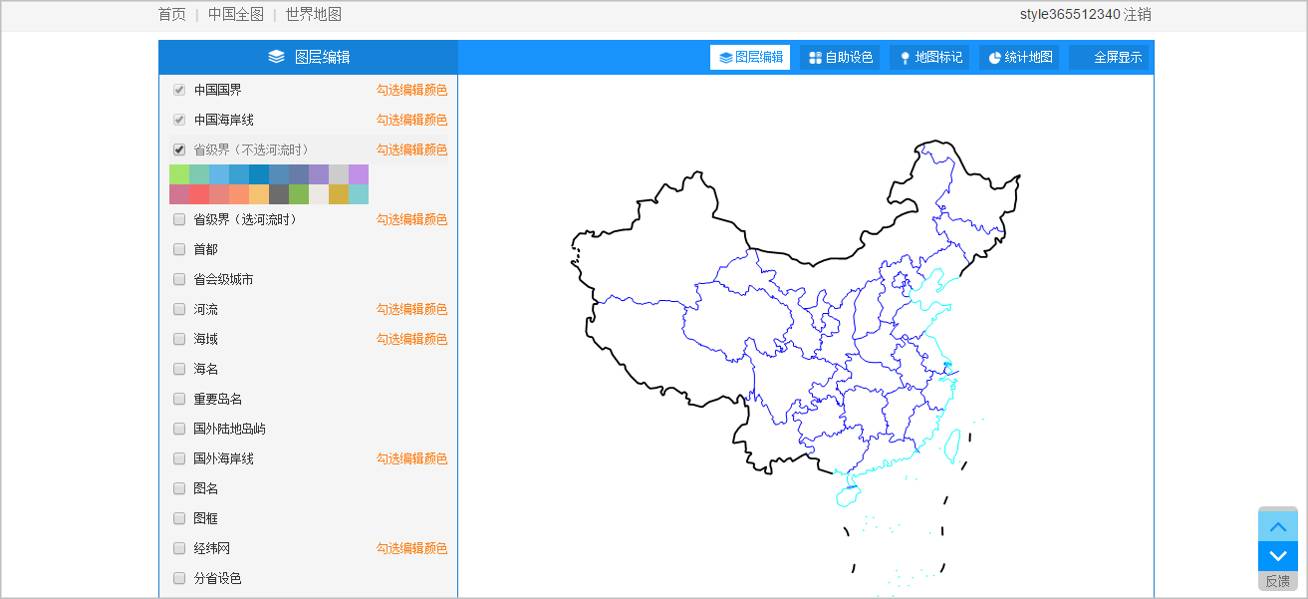Viewport: 1308px width, 599px height.
Task: Enable the 首都 layer checkbox
Action: tap(179, 249)
